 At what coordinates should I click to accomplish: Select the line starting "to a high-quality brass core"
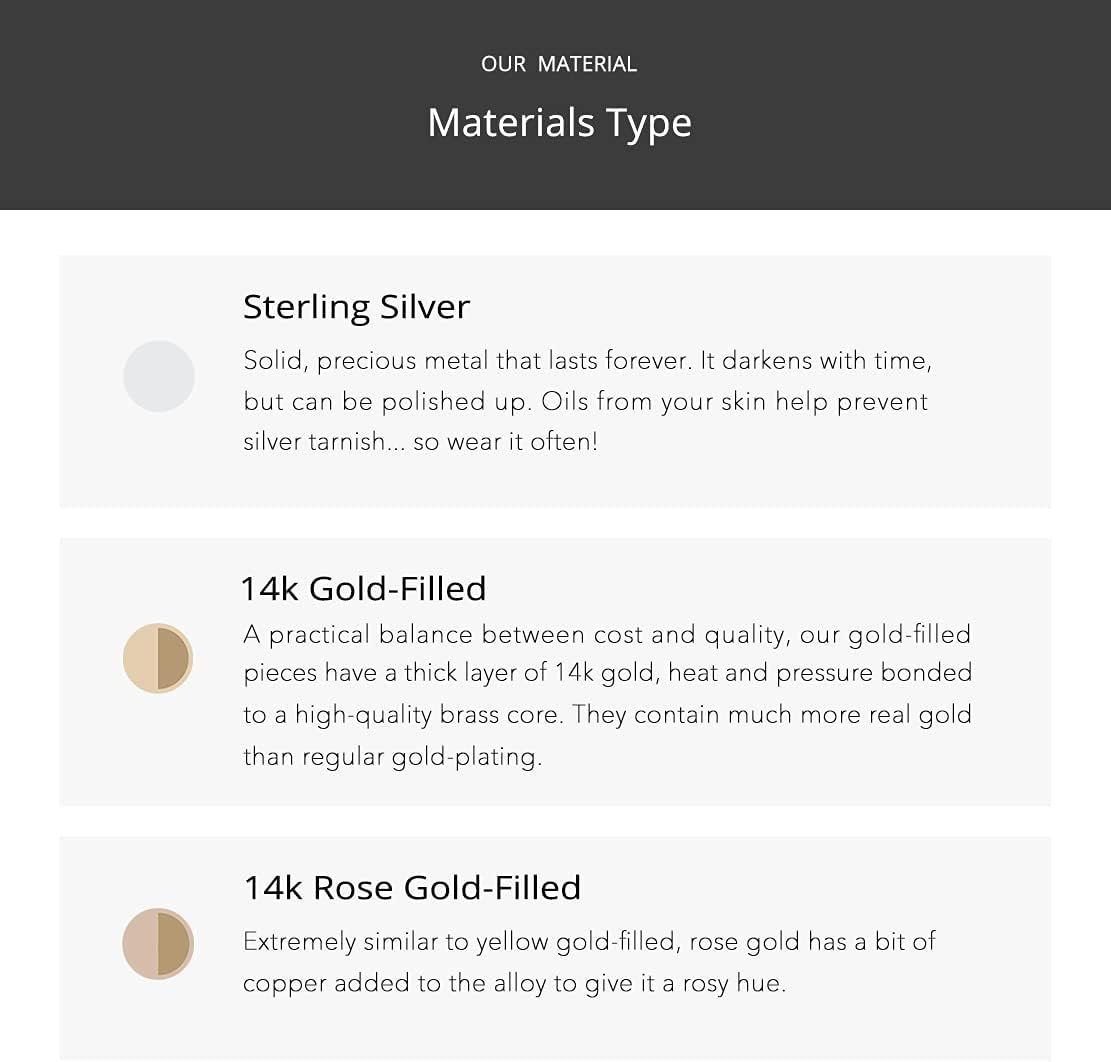607,714
